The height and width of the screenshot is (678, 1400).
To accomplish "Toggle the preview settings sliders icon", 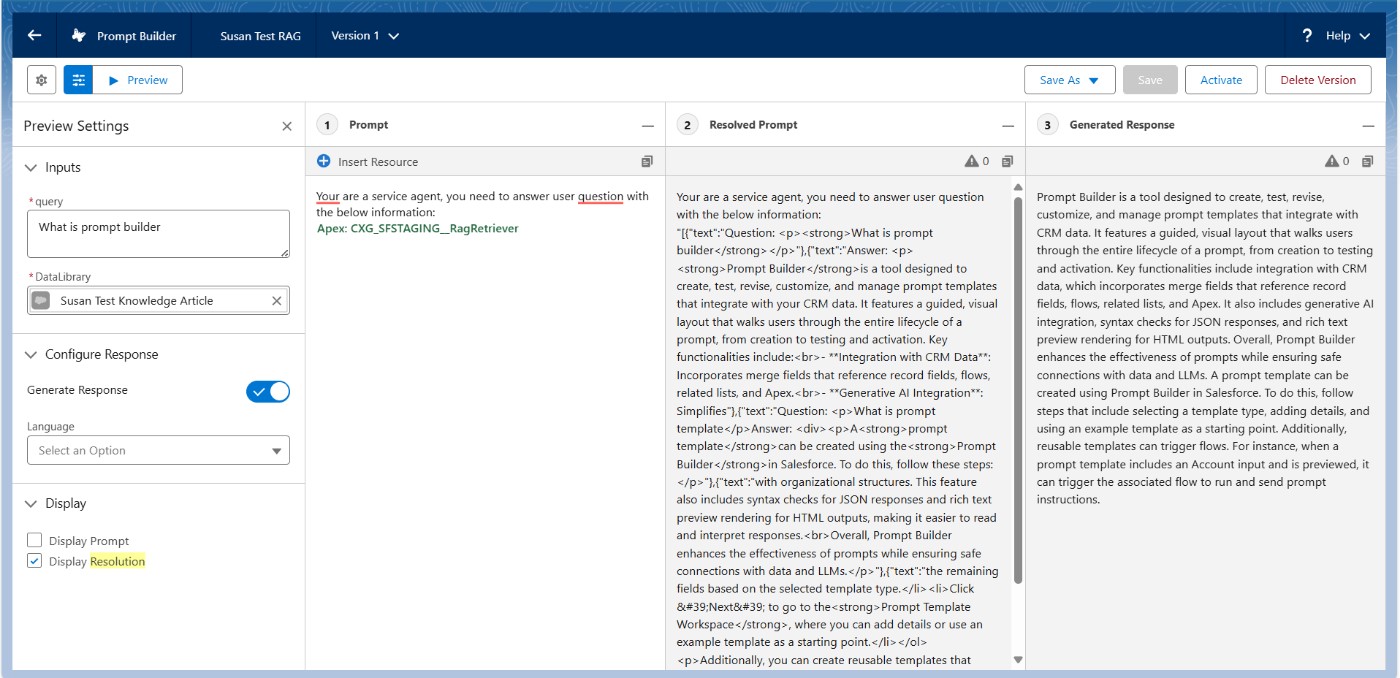I will pos(78,80).
